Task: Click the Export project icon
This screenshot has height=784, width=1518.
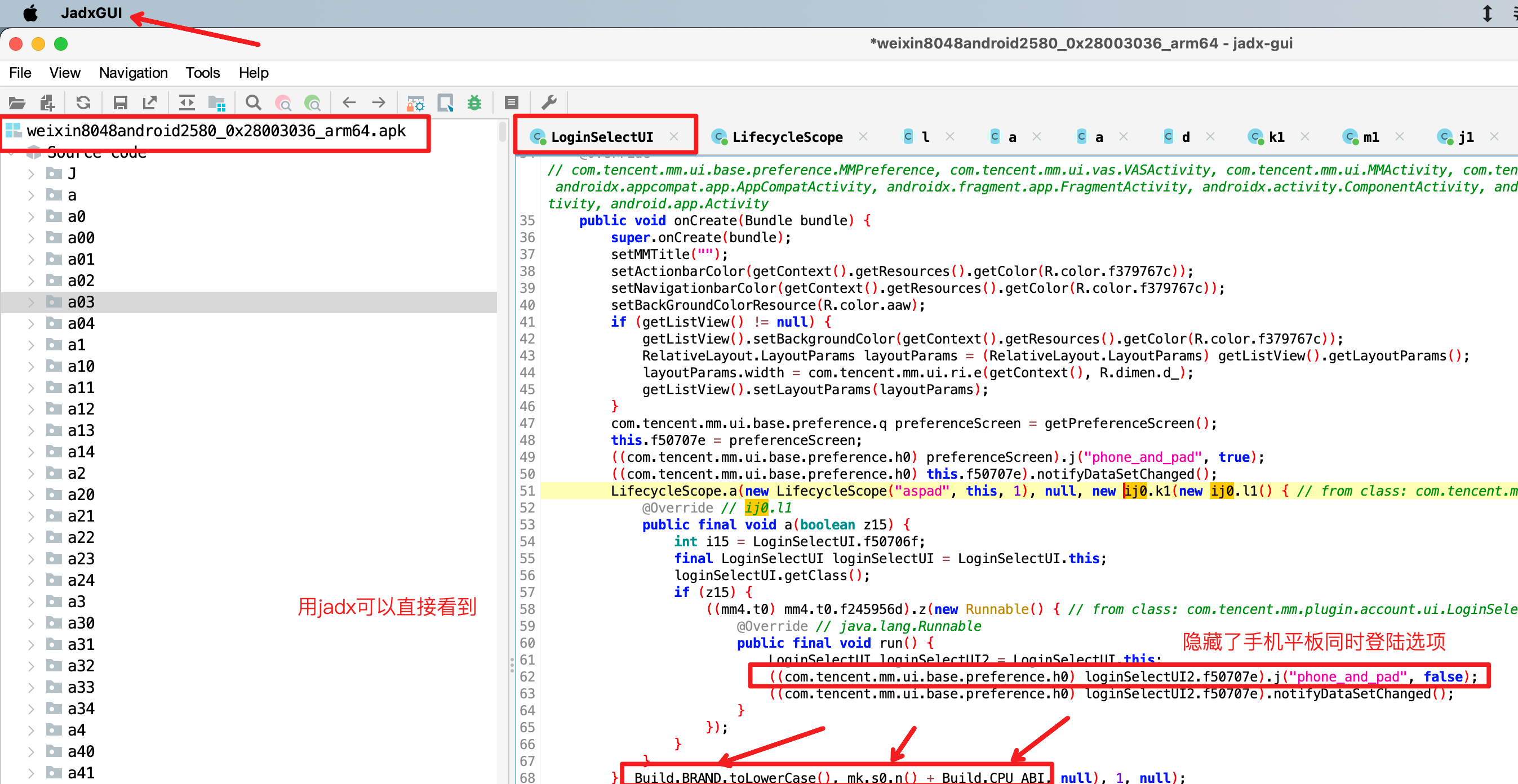Action: (x=150, y=103)
